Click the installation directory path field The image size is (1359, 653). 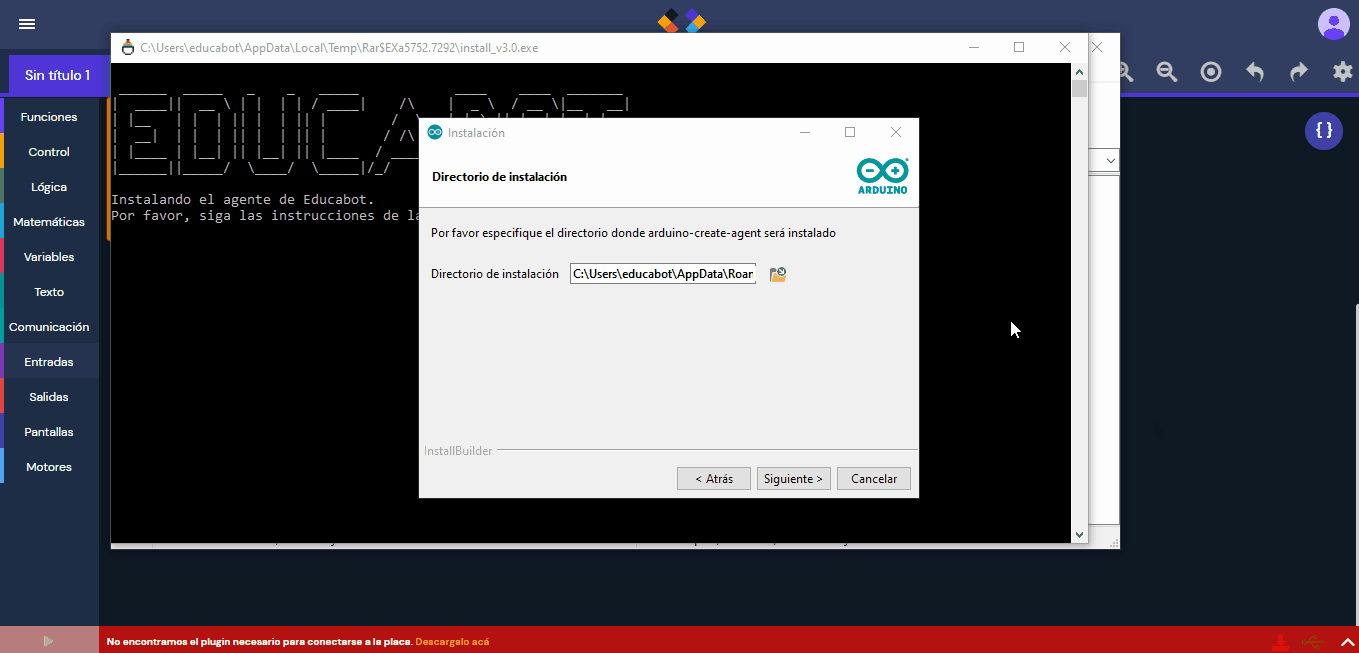(x=663, y=274)
